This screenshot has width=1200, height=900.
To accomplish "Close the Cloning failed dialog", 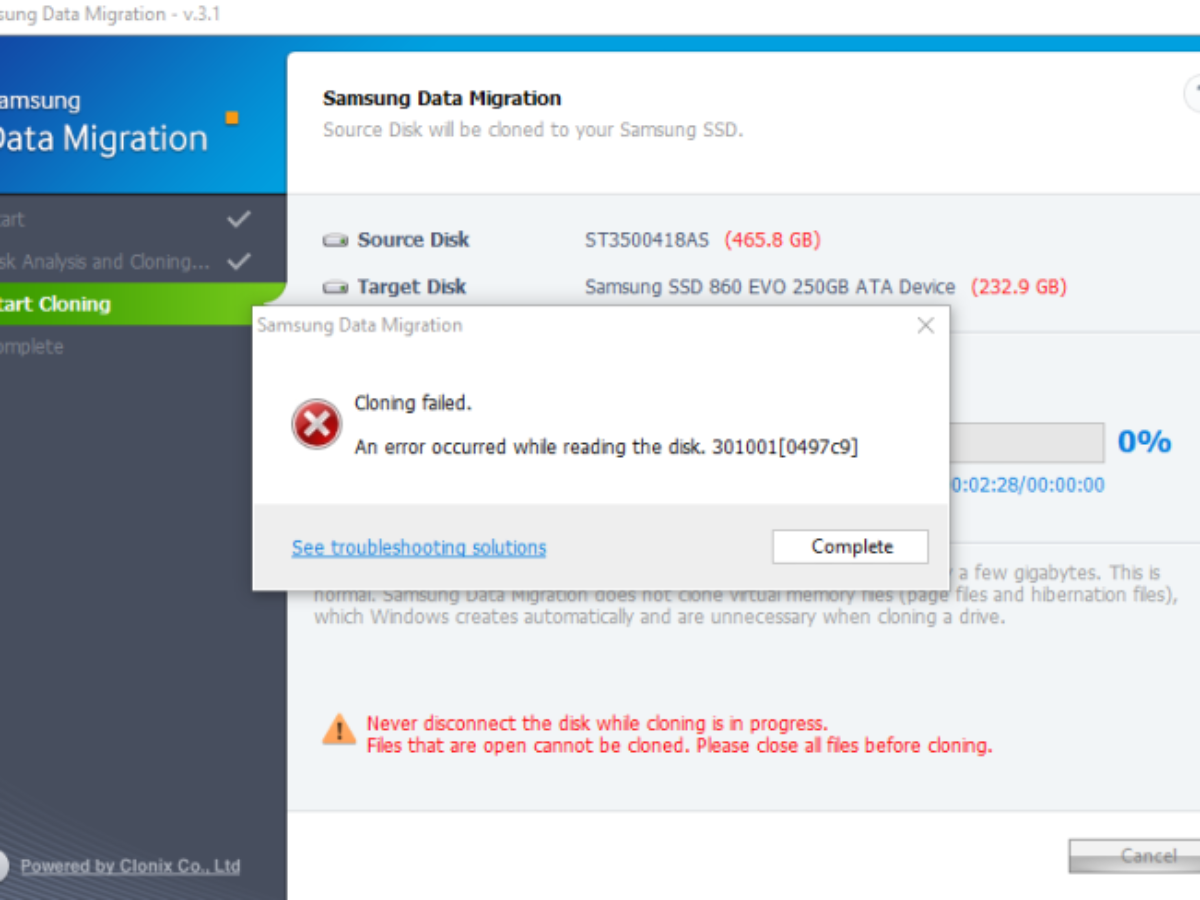I will click(x=926, y=325).
